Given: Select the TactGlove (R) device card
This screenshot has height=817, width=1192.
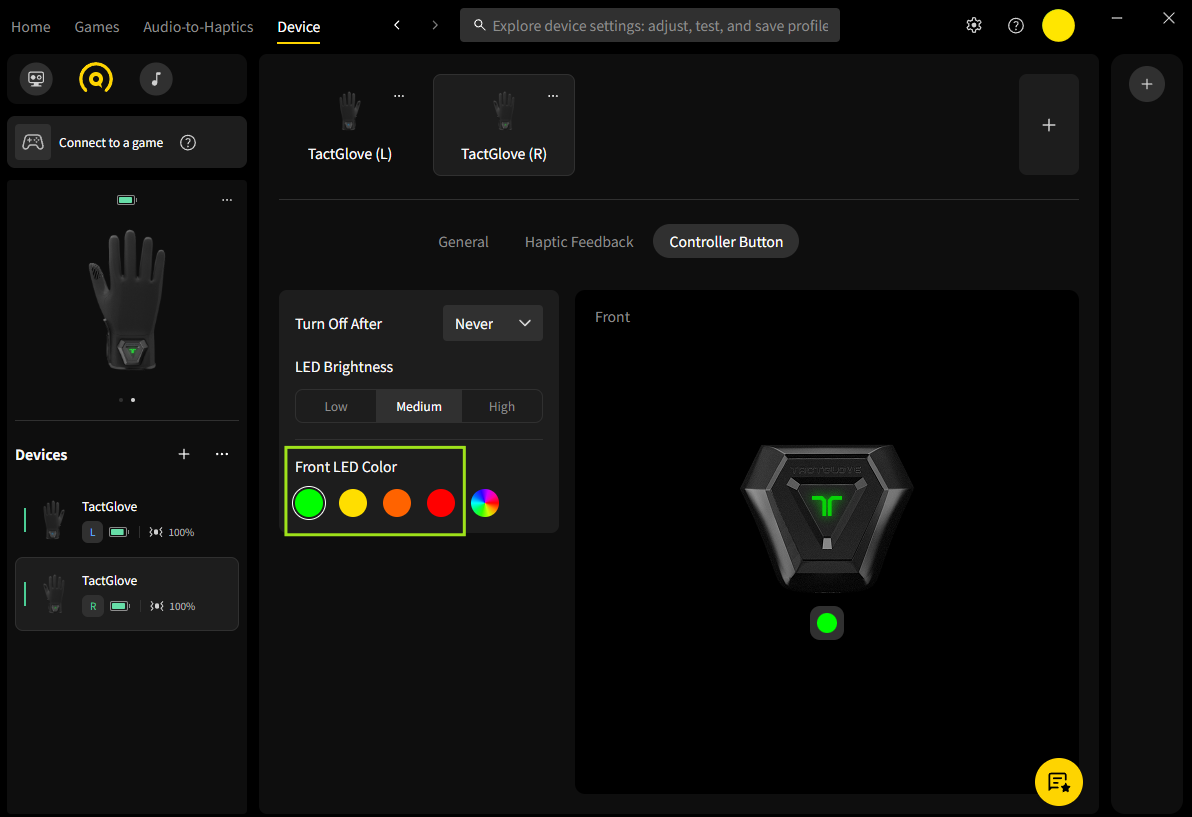Looking at the screenshot, I should (x=504, y=125).
